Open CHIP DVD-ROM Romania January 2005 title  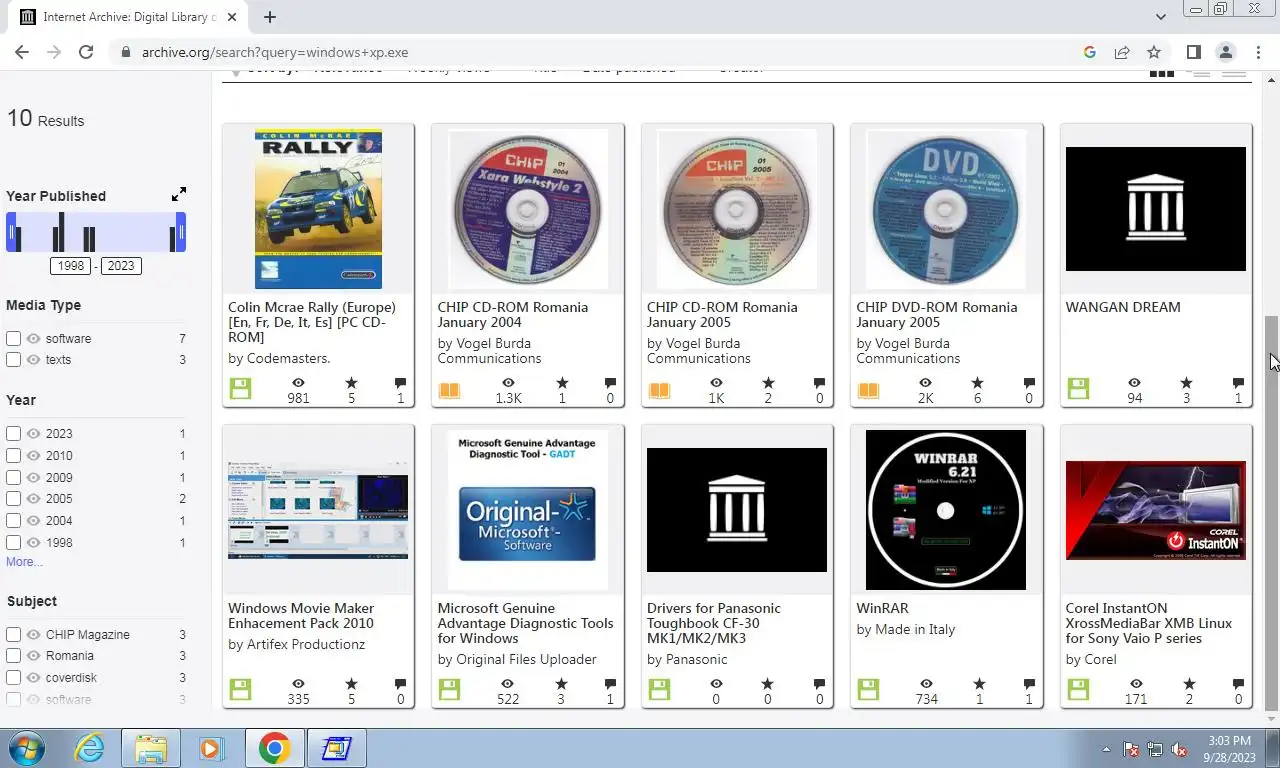click(x=937, y=315)
